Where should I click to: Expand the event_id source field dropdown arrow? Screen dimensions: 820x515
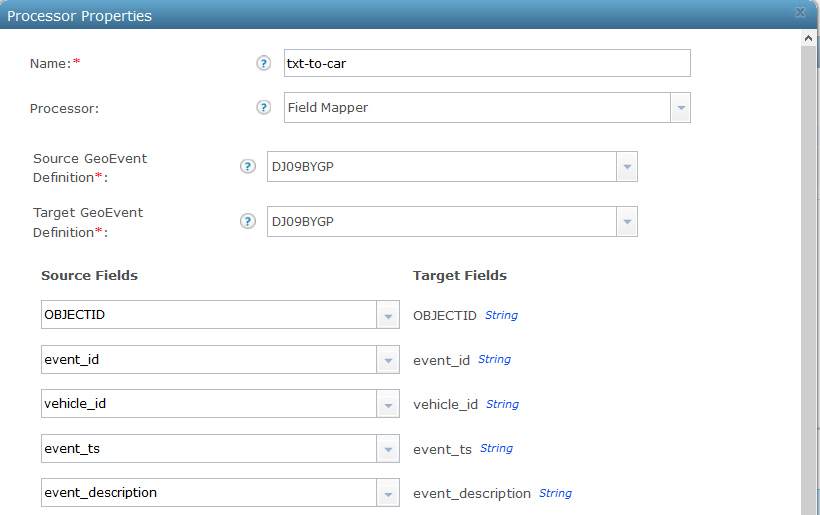coord(388,360)
